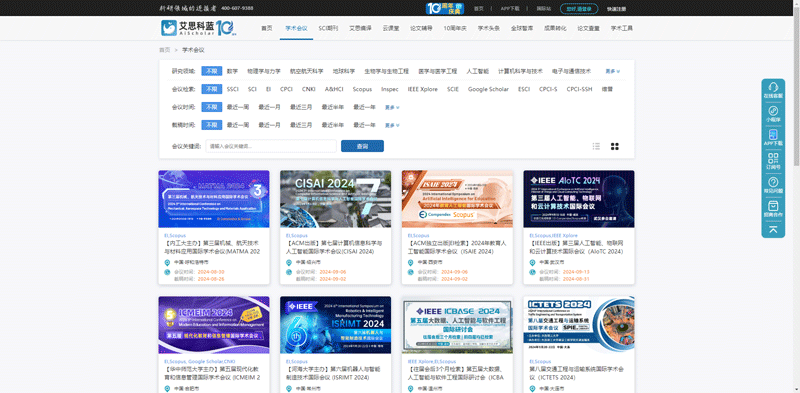Viewport: 800px width, 393px height.
Task: Open the 常见问题 question mark icon
Action: [773, 182]
